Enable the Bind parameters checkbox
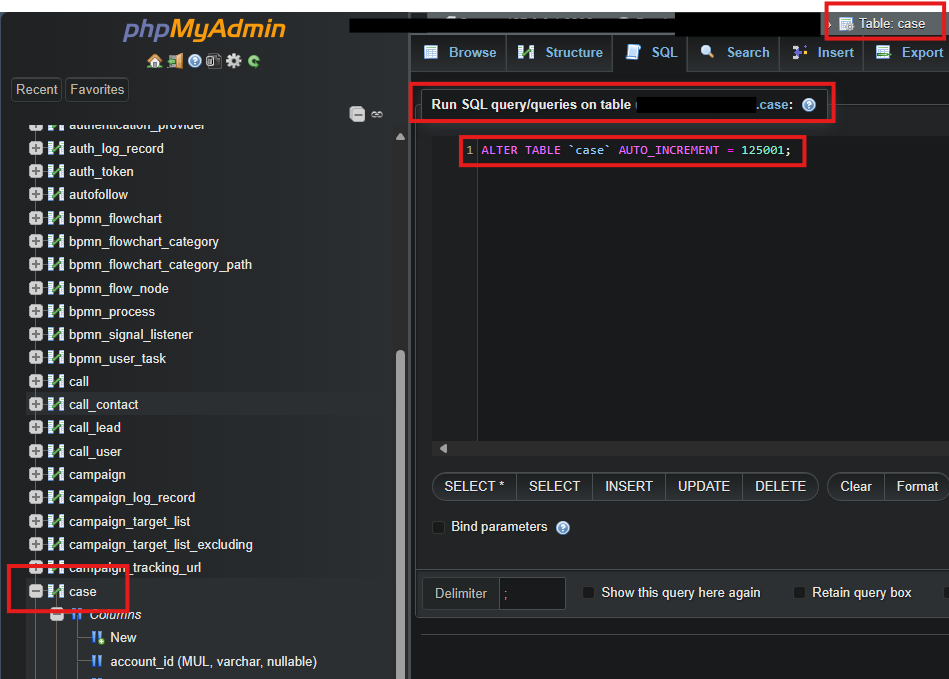949x679 pixels. click(438, 527)
